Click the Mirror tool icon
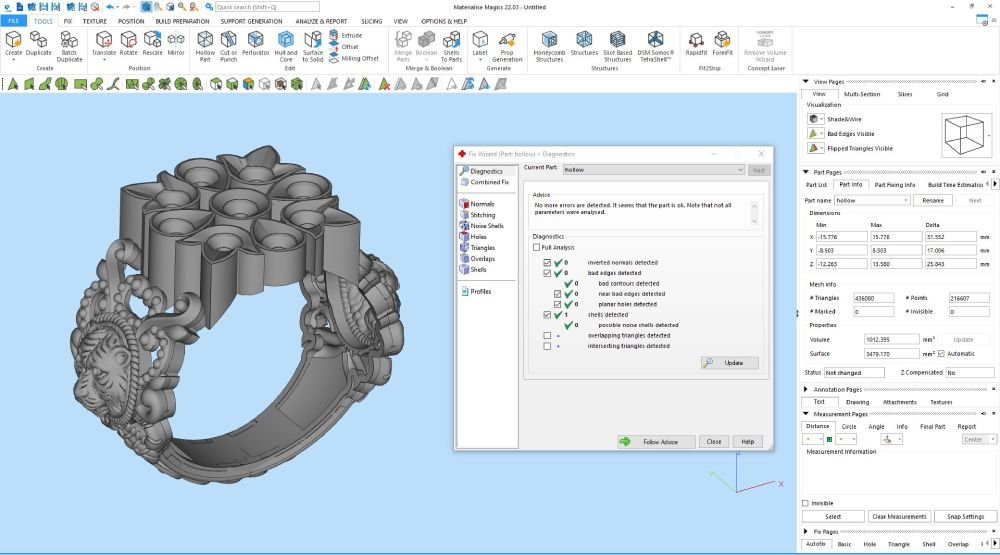1000x555 pixels. (x=176, y=45)
